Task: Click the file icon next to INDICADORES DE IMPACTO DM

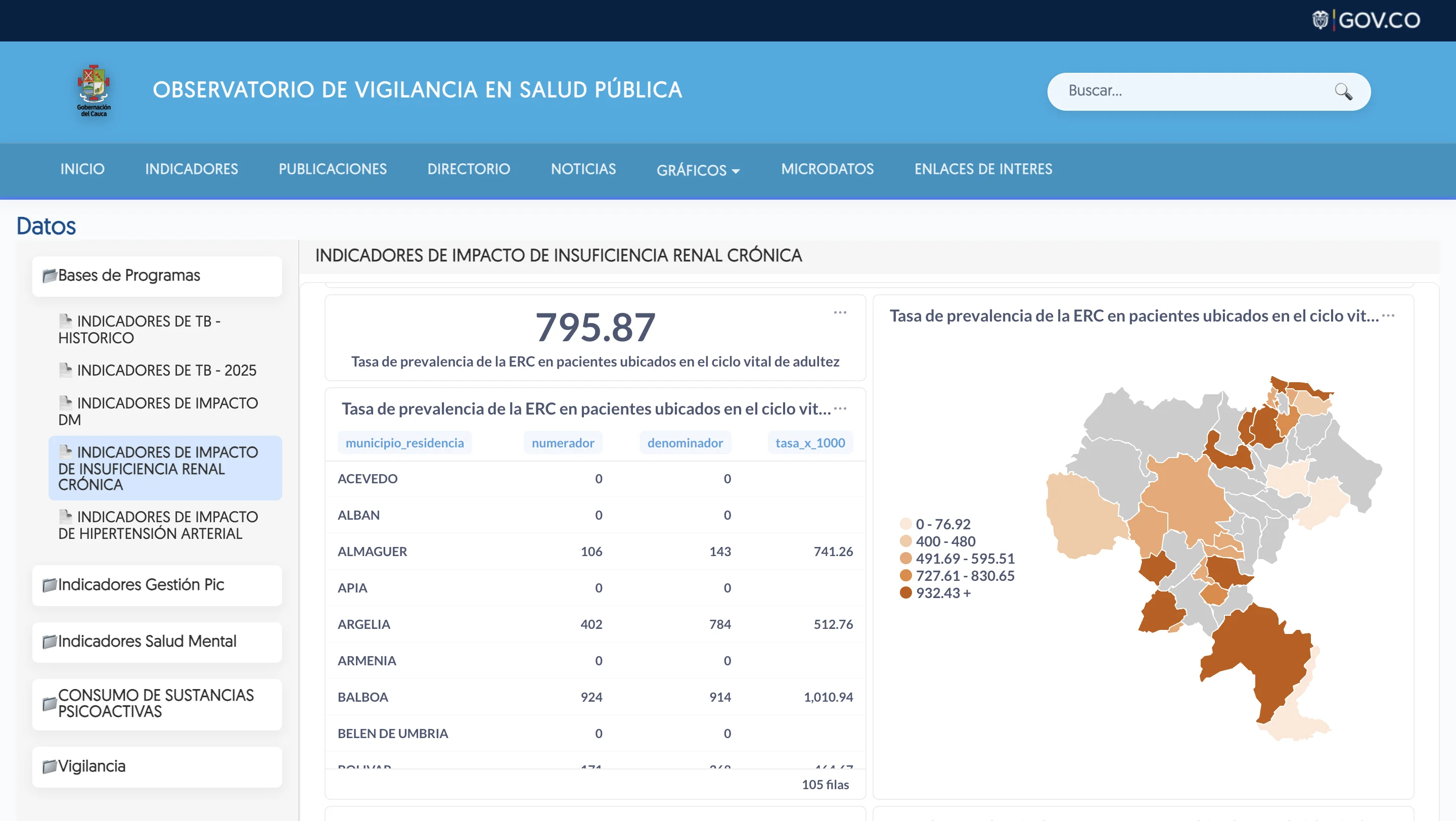Action: coord(66,403)
